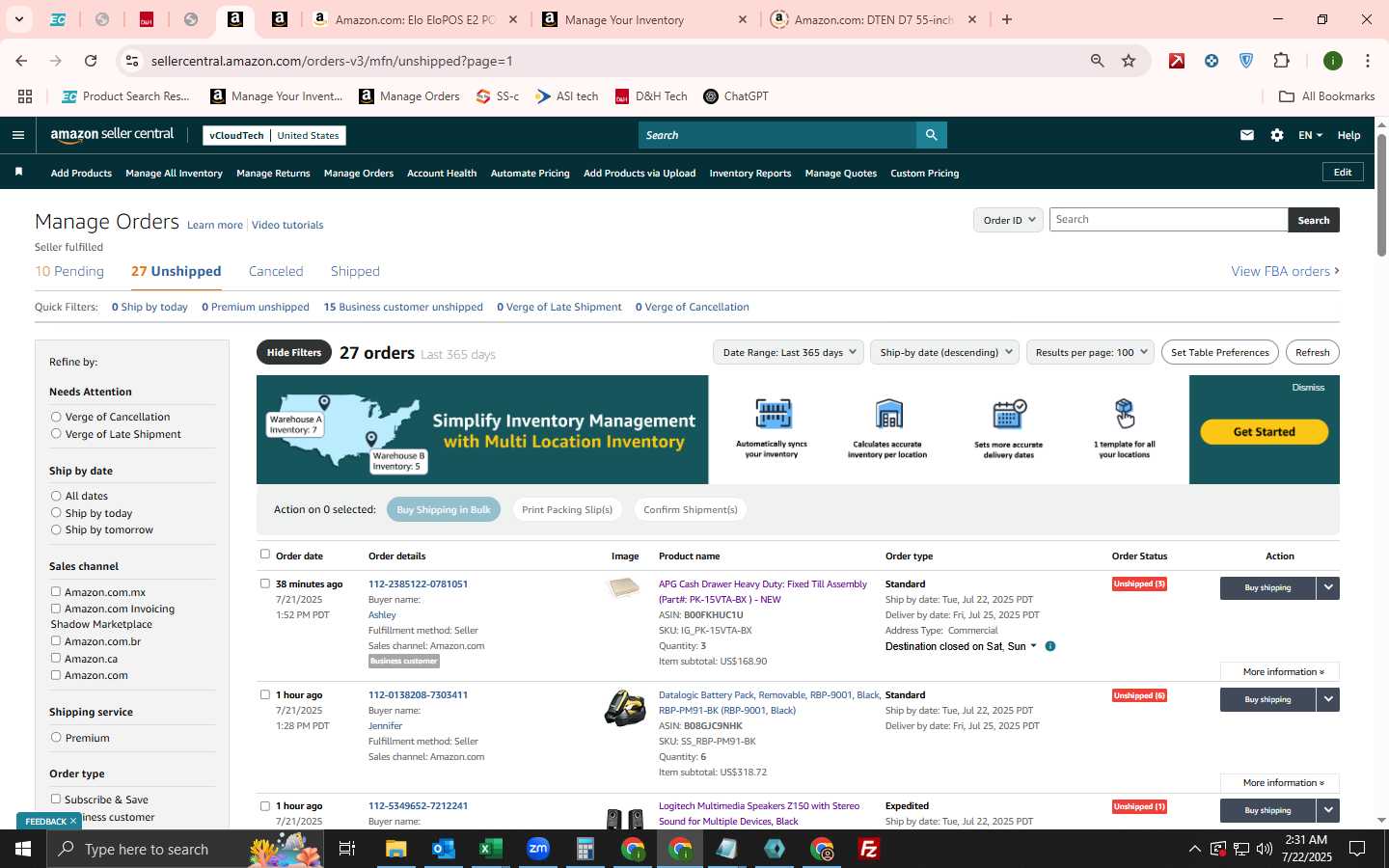This screenshot has height=868, width=1389.
Task: Open Account Health menu item
Action: coord(442,174)
